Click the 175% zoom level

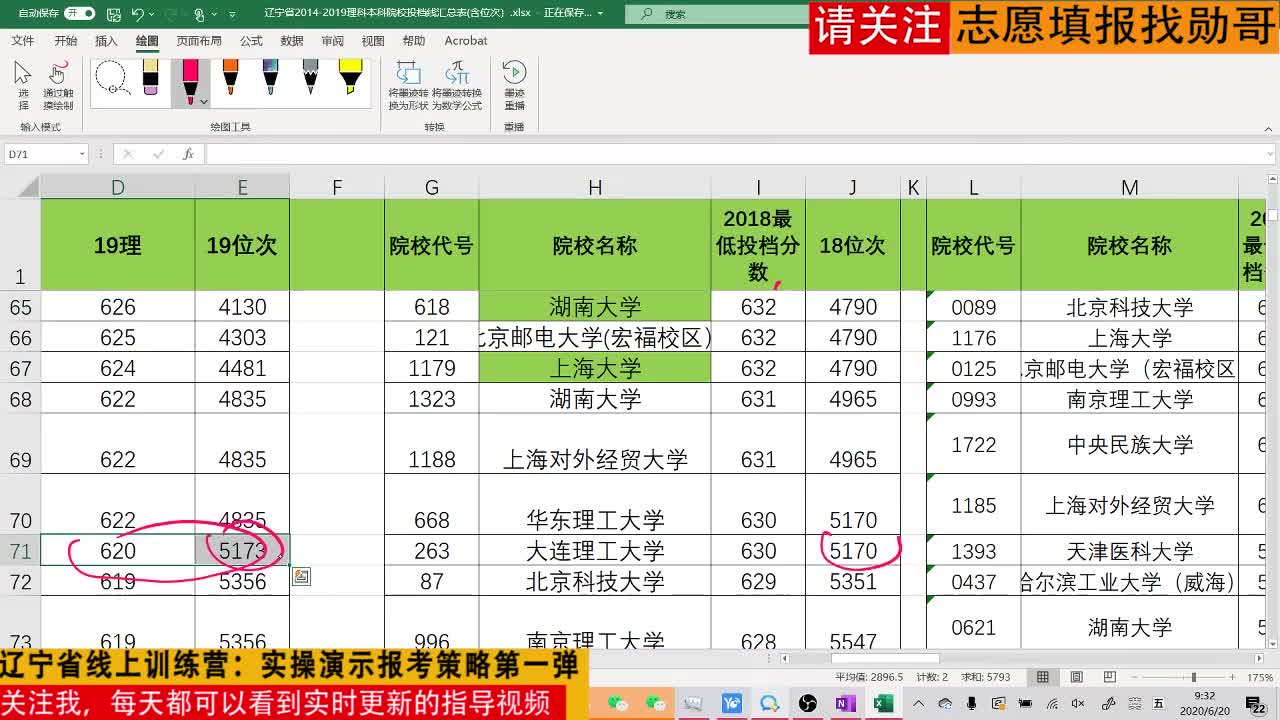1260,677
